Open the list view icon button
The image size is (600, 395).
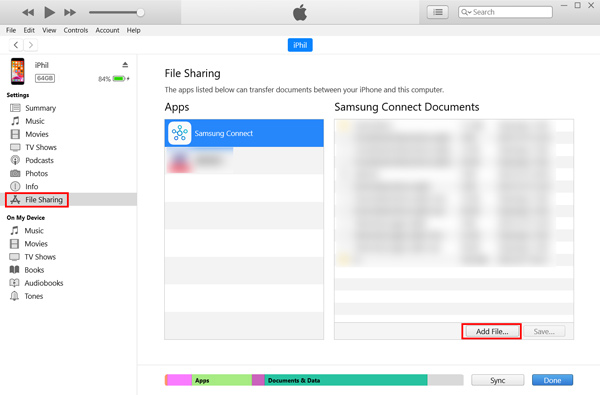(438, 12)
